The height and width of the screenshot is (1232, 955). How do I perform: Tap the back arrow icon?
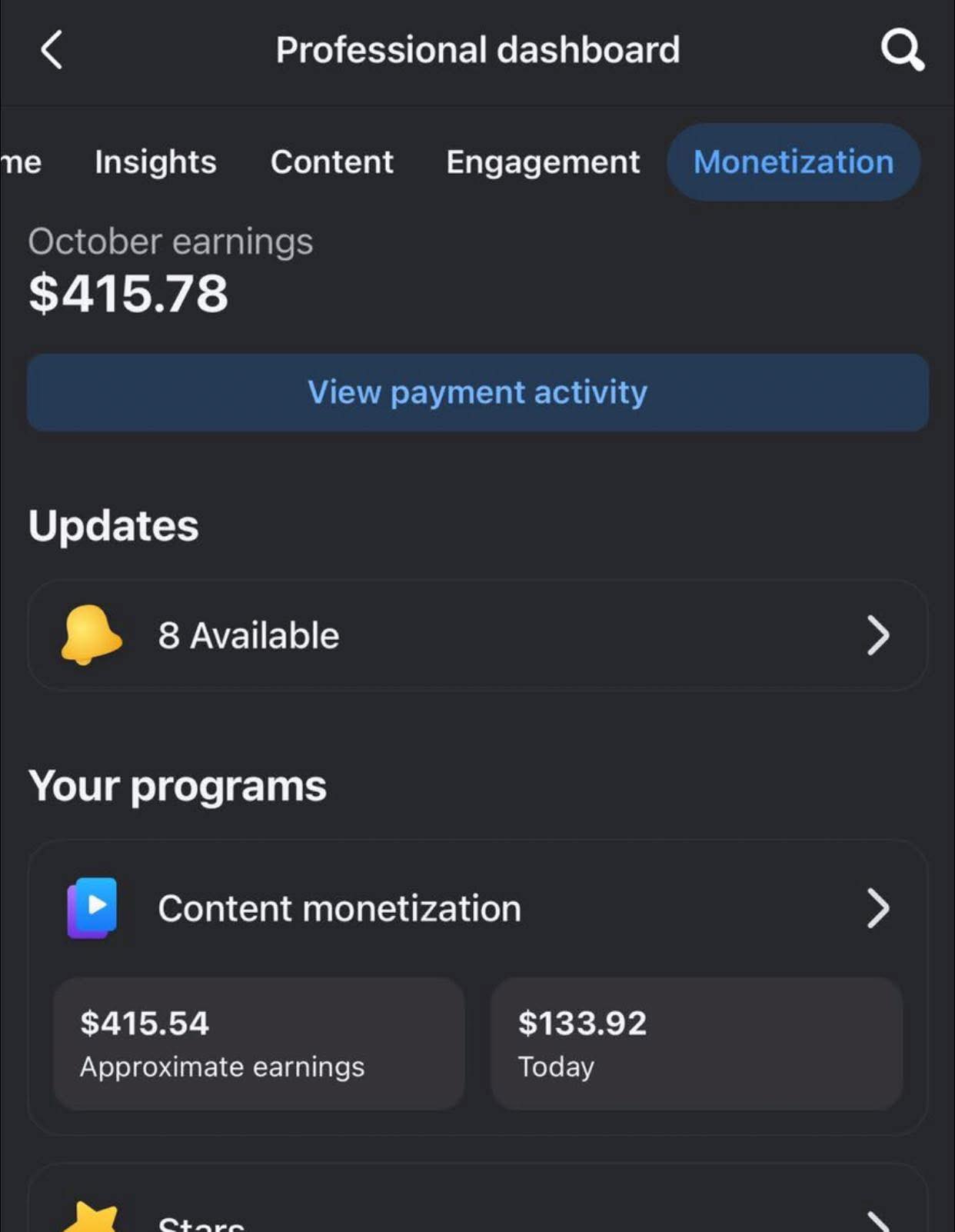(x=52, y=51)
